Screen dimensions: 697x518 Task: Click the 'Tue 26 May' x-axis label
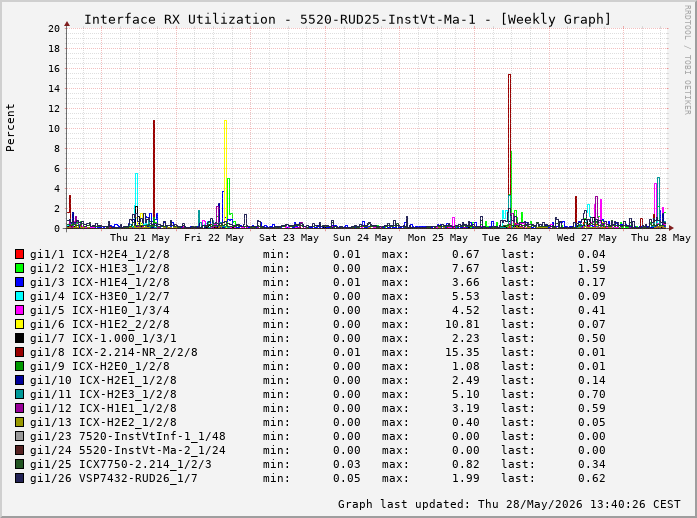(512, 238)
